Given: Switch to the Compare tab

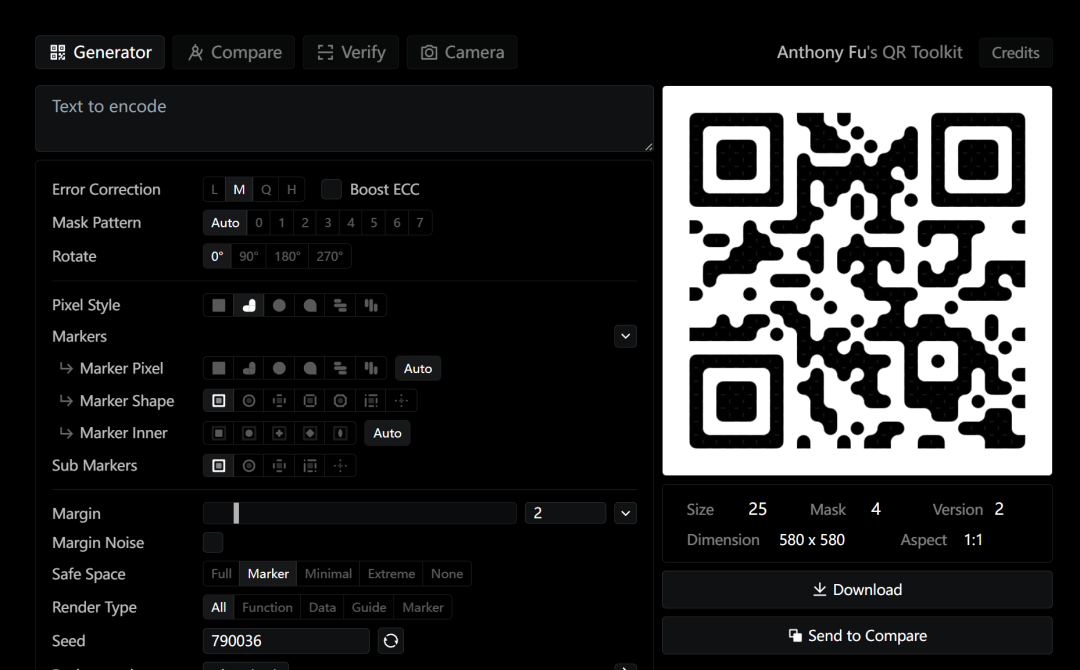Looking at the screenshot, I should 233,52.
